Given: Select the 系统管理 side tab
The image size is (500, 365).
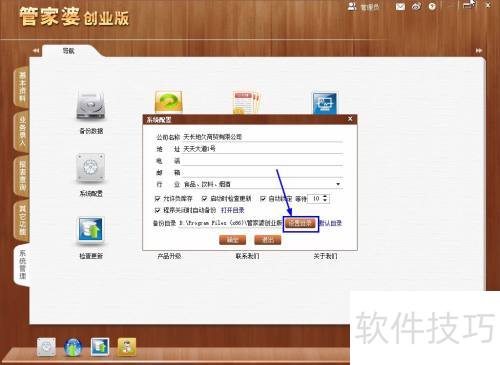Looking at the screenshot, I should [x=22, y=265].
